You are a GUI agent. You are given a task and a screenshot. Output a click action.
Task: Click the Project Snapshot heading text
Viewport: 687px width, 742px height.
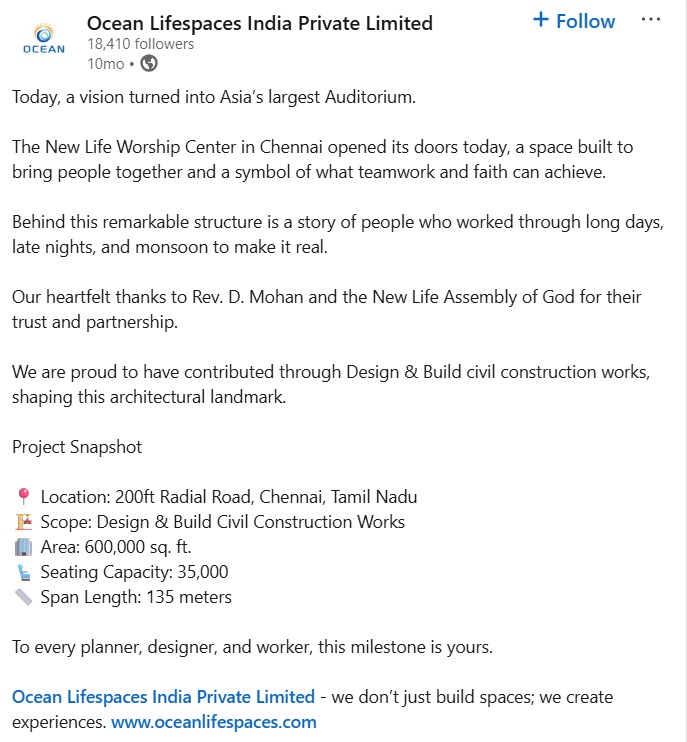click(x=77, y=447)
